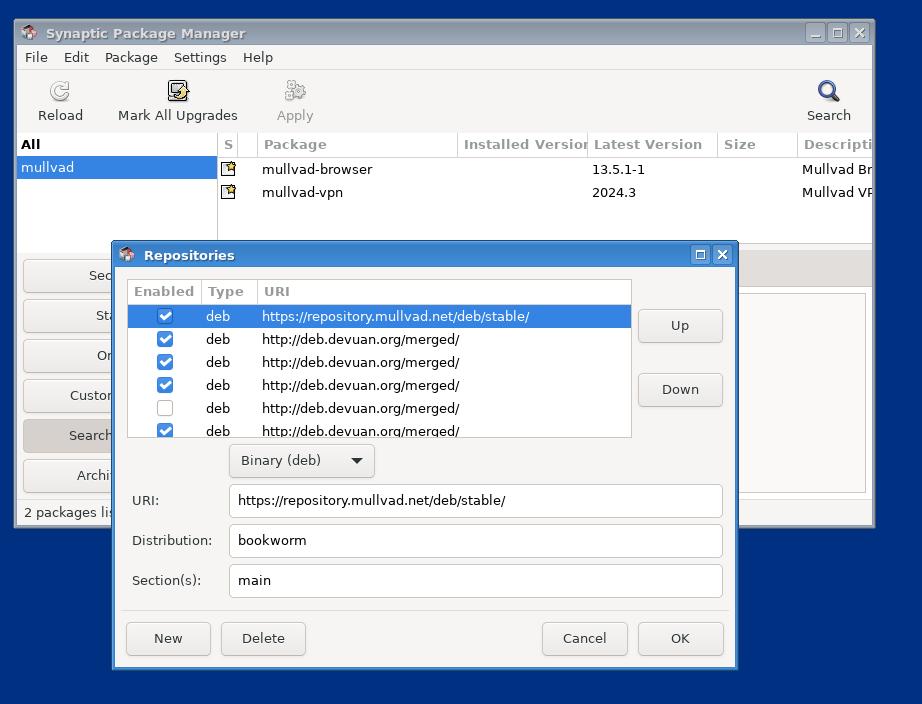Click the URI input field

476,501
